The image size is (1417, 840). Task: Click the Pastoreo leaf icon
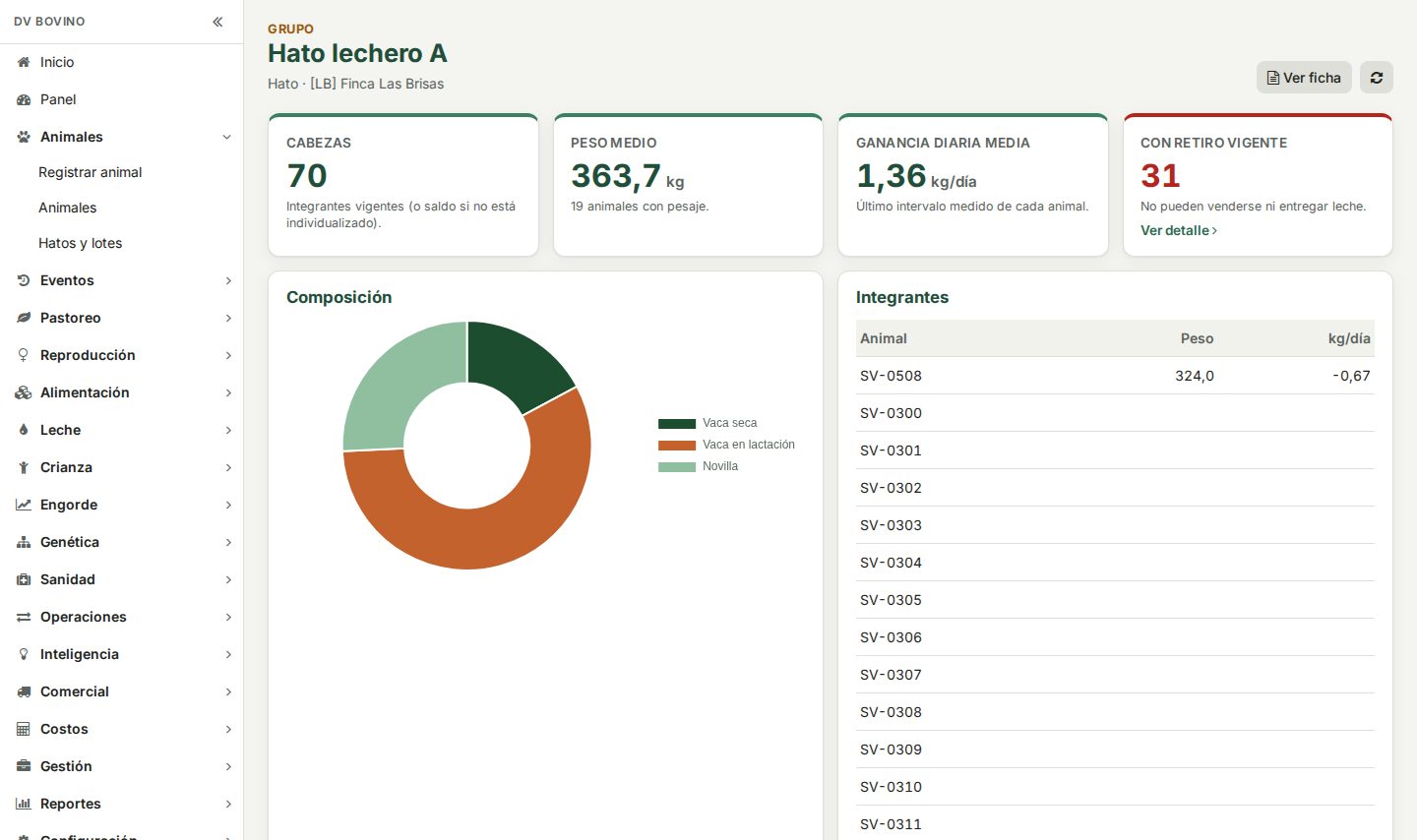24,318
